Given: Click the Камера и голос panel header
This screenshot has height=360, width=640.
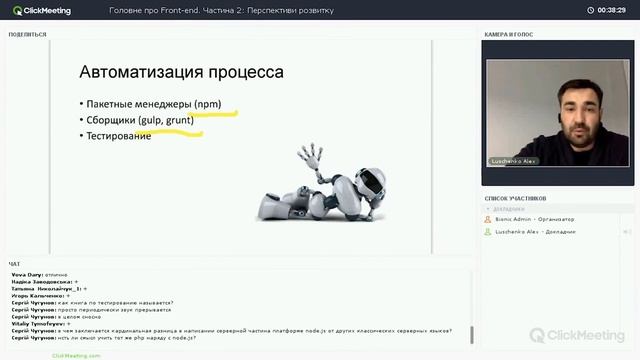Looking at the screenshot, I should click(x=509, y=34).
